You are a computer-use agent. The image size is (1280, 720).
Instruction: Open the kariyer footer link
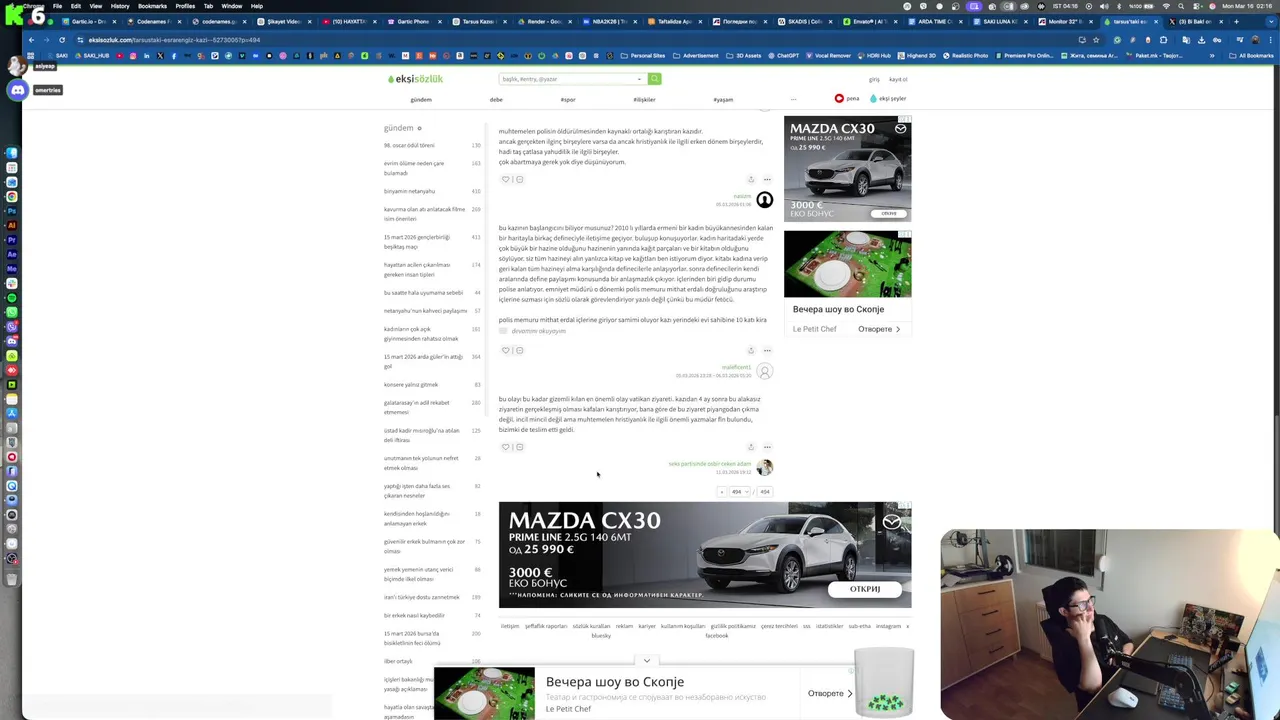point(647,626)
